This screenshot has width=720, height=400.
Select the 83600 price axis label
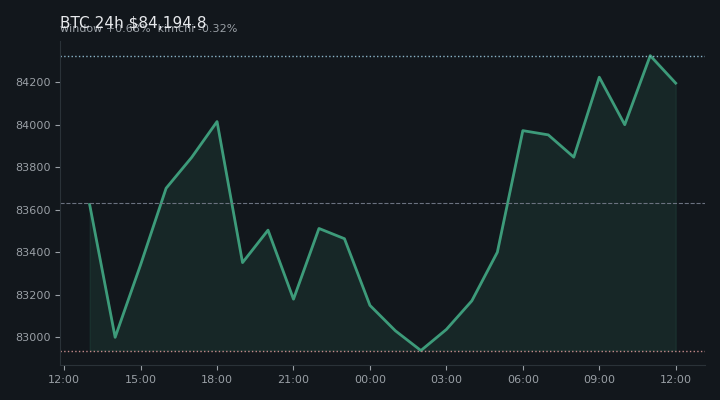click(x=33, y=210)
